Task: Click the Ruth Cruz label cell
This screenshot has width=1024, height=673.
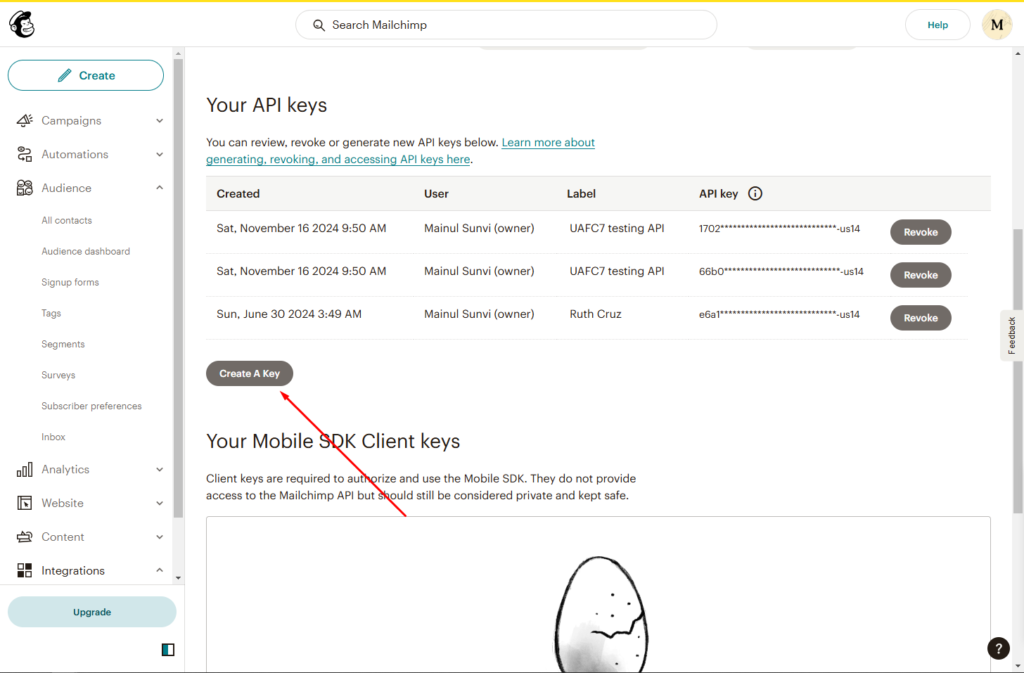Action: pos(595,314)
